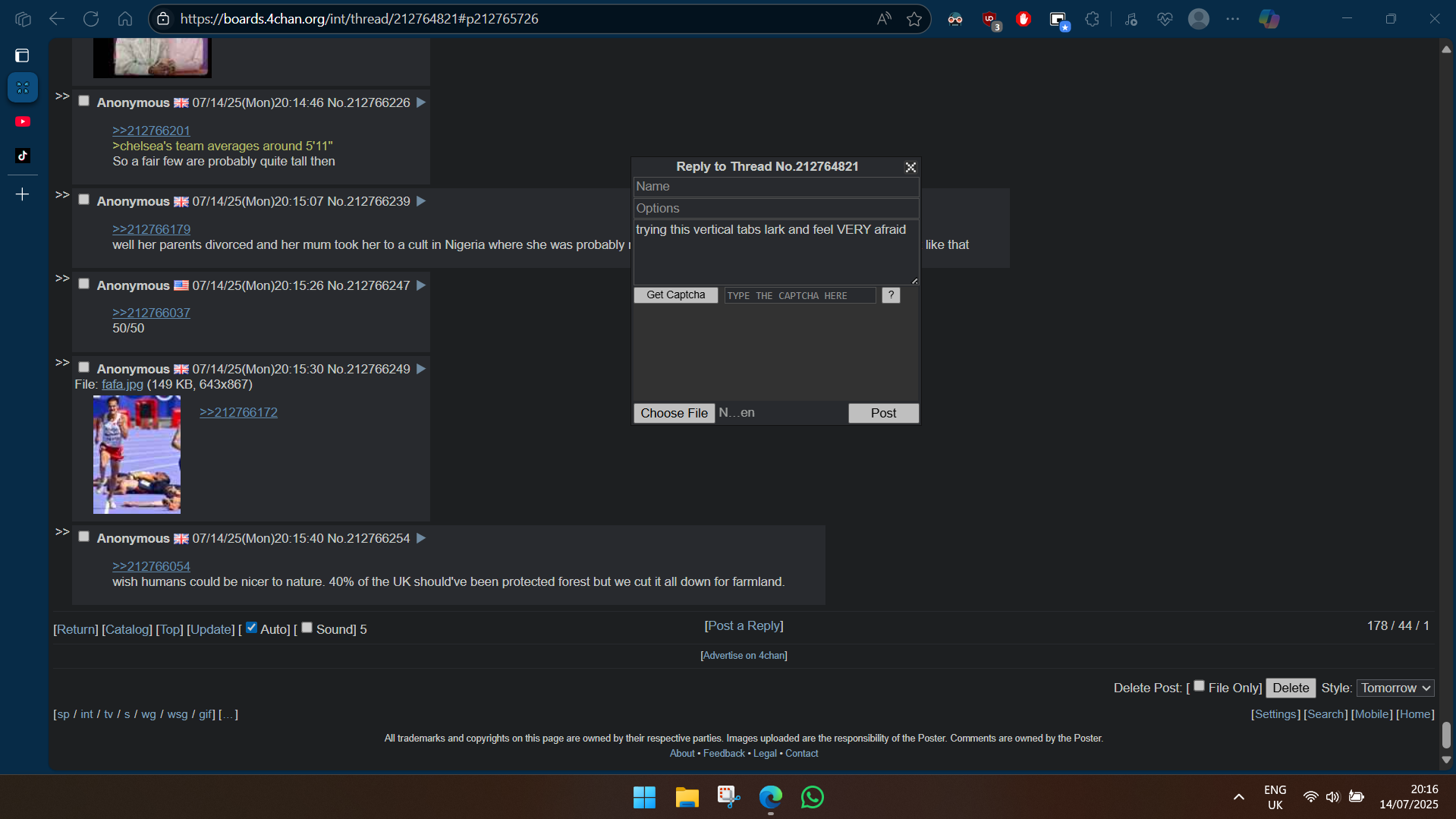This screenshot has height=819, width=1456.
Task: Go back to previous page
Action: click(x=57, y=19)
